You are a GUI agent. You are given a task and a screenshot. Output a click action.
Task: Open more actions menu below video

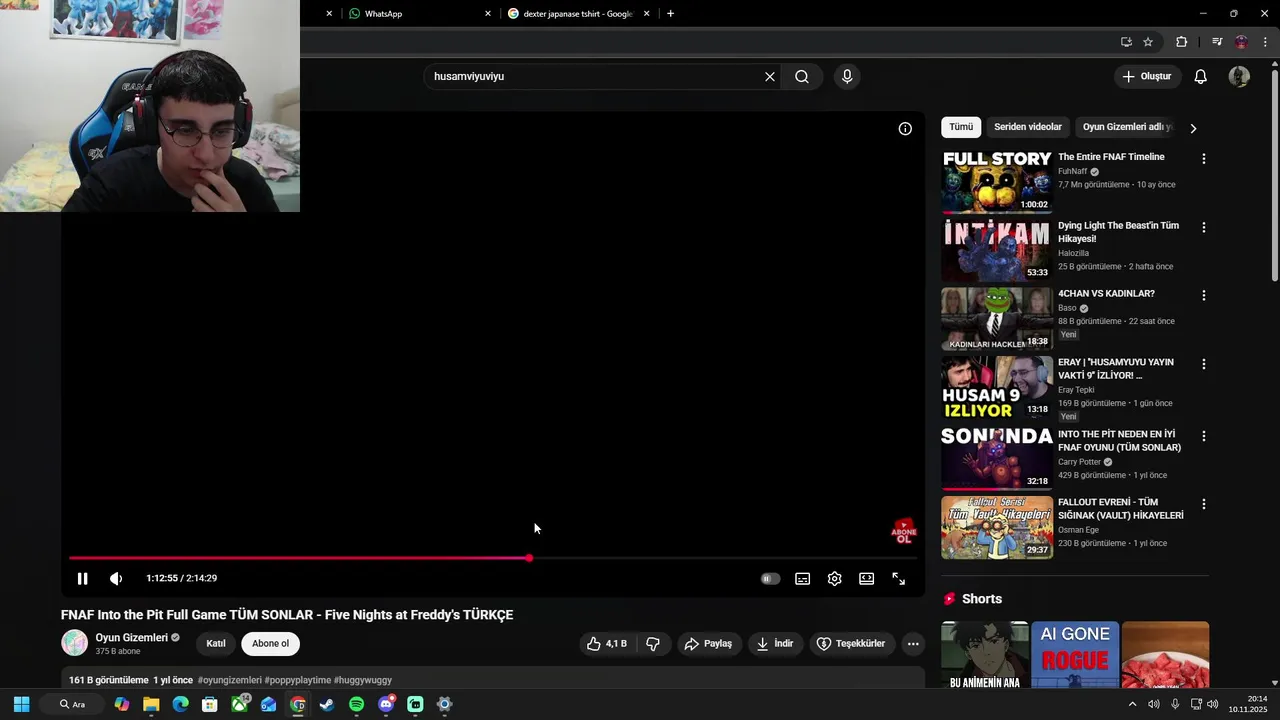(x=913, y=644)
